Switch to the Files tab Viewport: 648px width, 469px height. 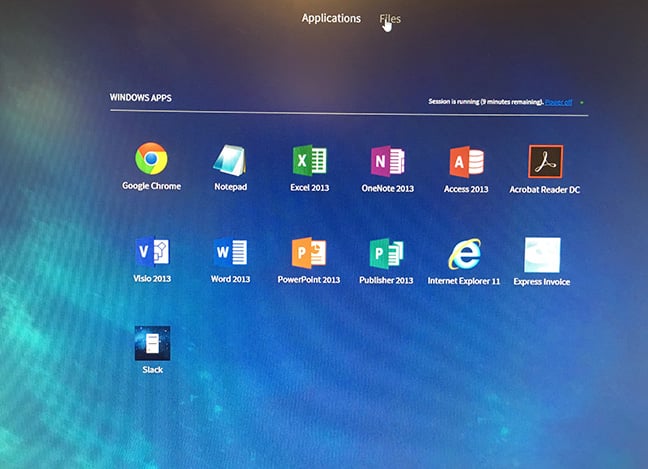coord(390,19)
